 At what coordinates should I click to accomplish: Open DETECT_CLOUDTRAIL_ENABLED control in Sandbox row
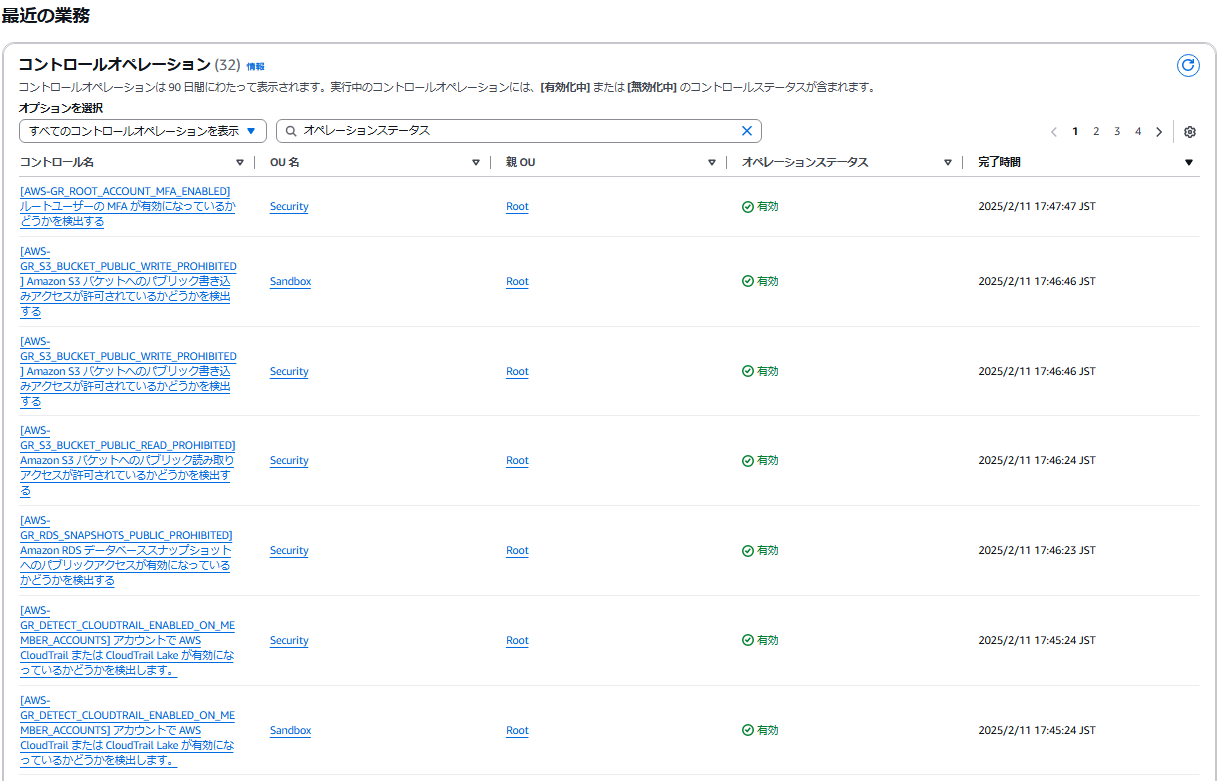pos(128,730)
